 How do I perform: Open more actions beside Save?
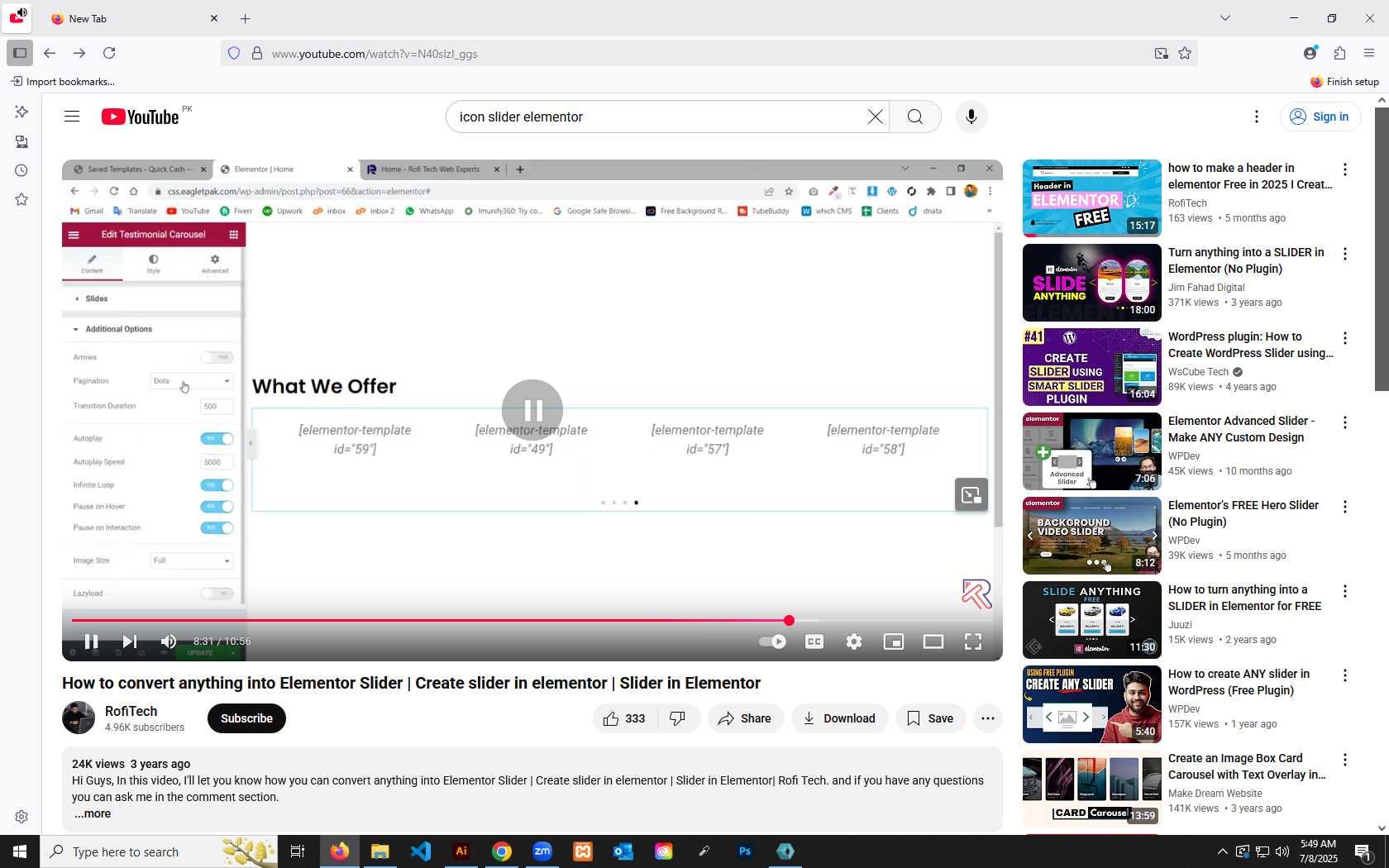tap(988, 718)
